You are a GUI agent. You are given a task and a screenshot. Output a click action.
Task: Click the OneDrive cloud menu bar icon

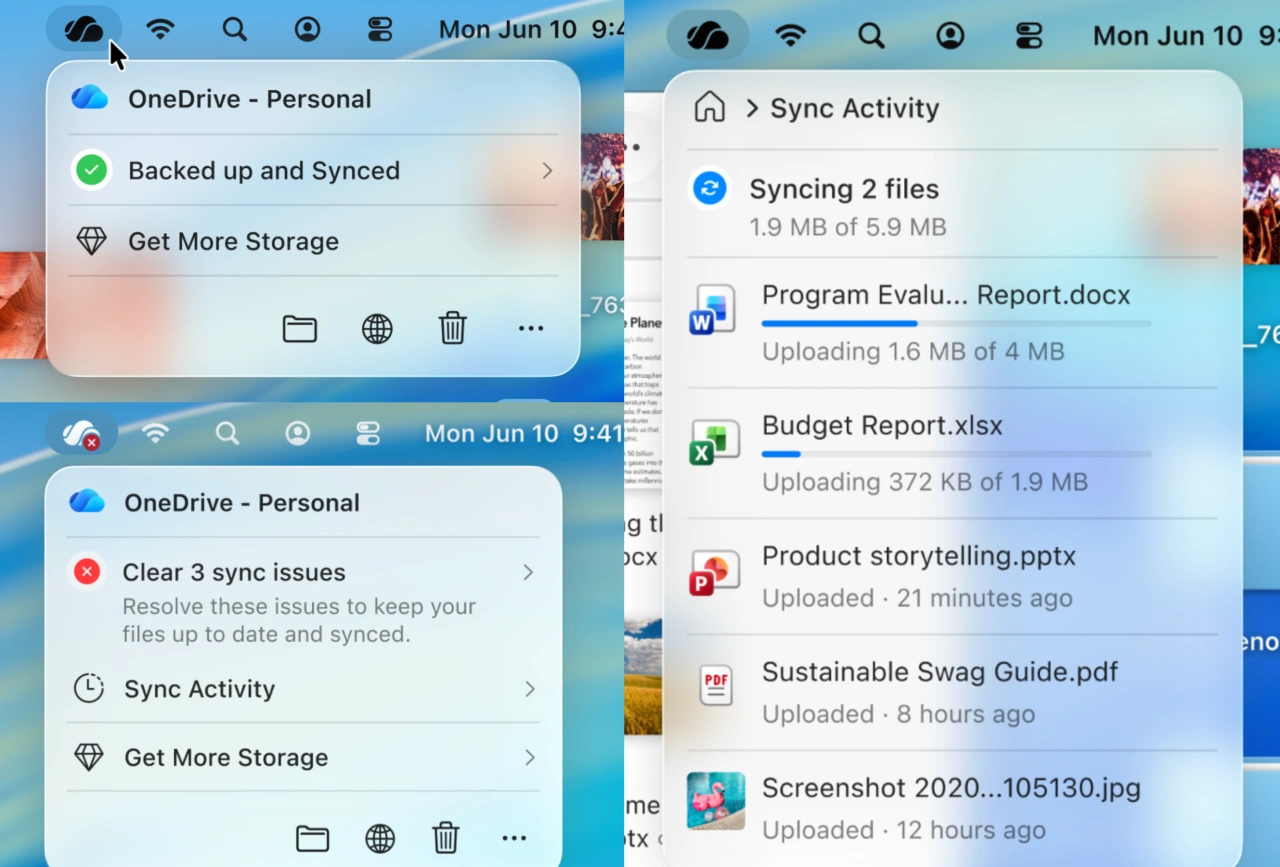(x=84, y=29)
